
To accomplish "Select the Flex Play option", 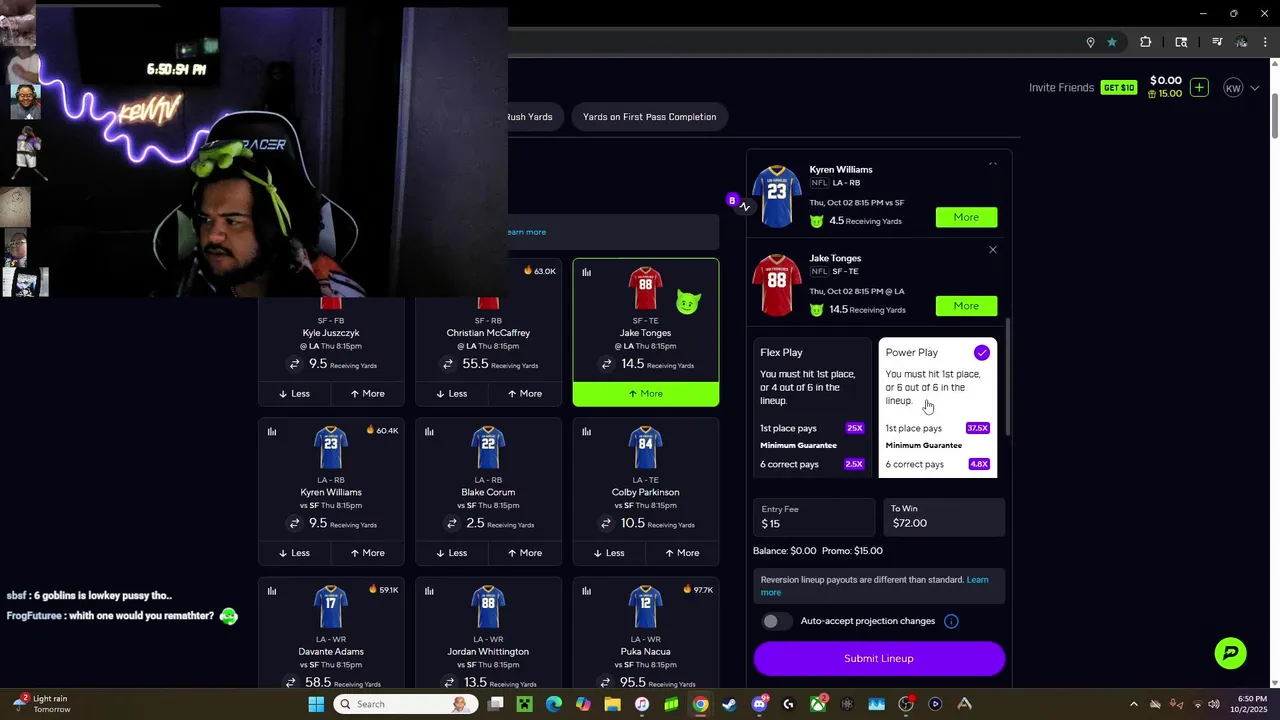I will click(811, 410).
